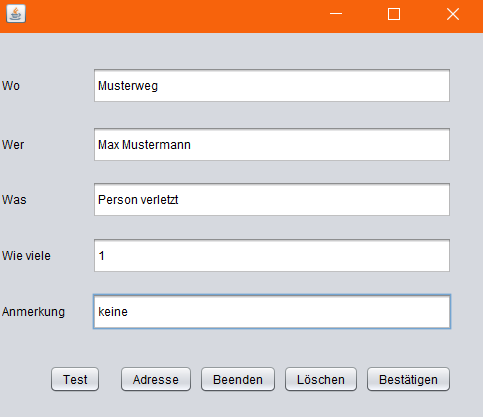Screen dimensions: 483x417
Task: Click the Was label
Action: pyautogui.click(x=14, y=200)
